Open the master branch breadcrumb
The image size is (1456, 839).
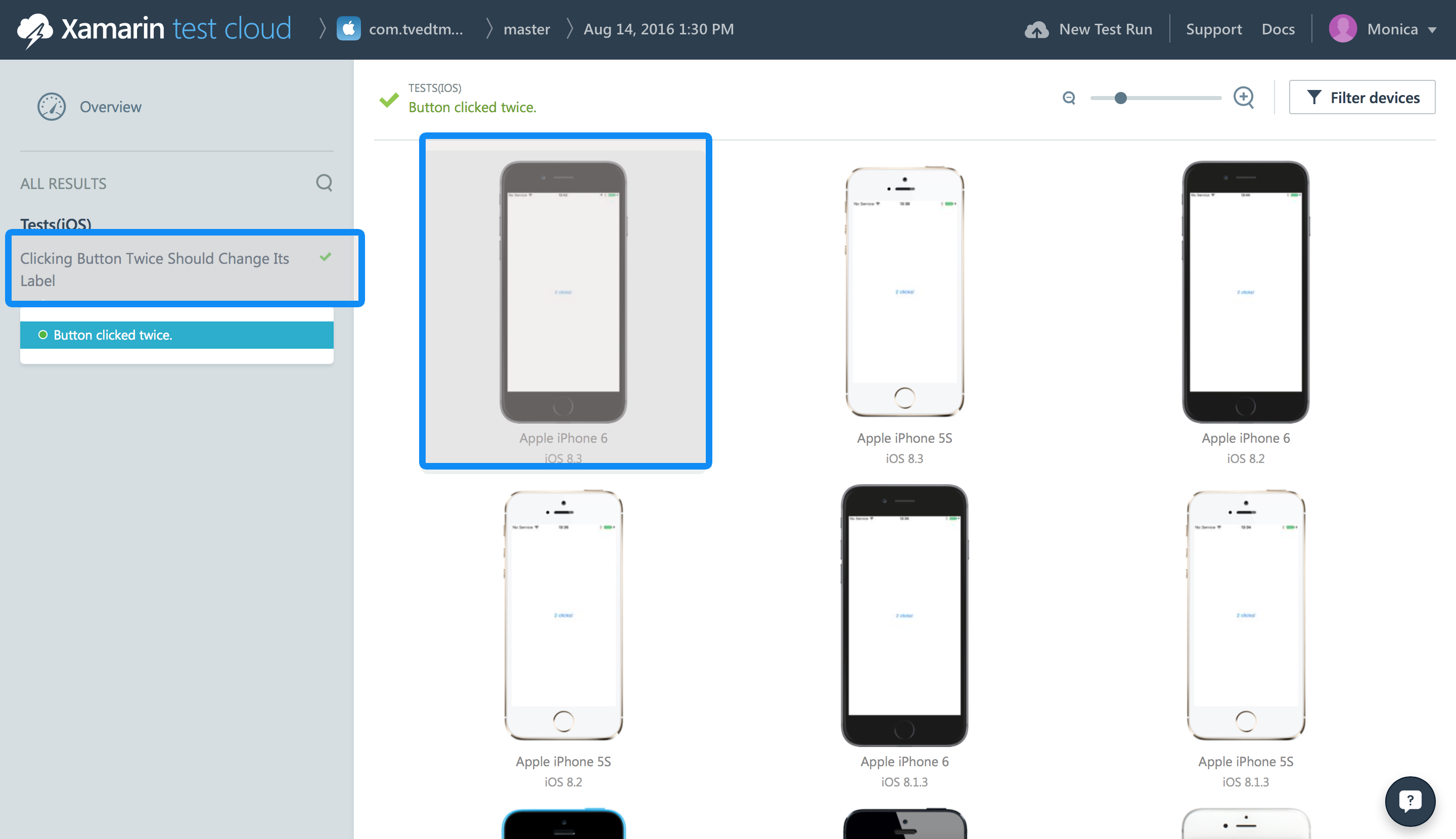pos(526,29)
